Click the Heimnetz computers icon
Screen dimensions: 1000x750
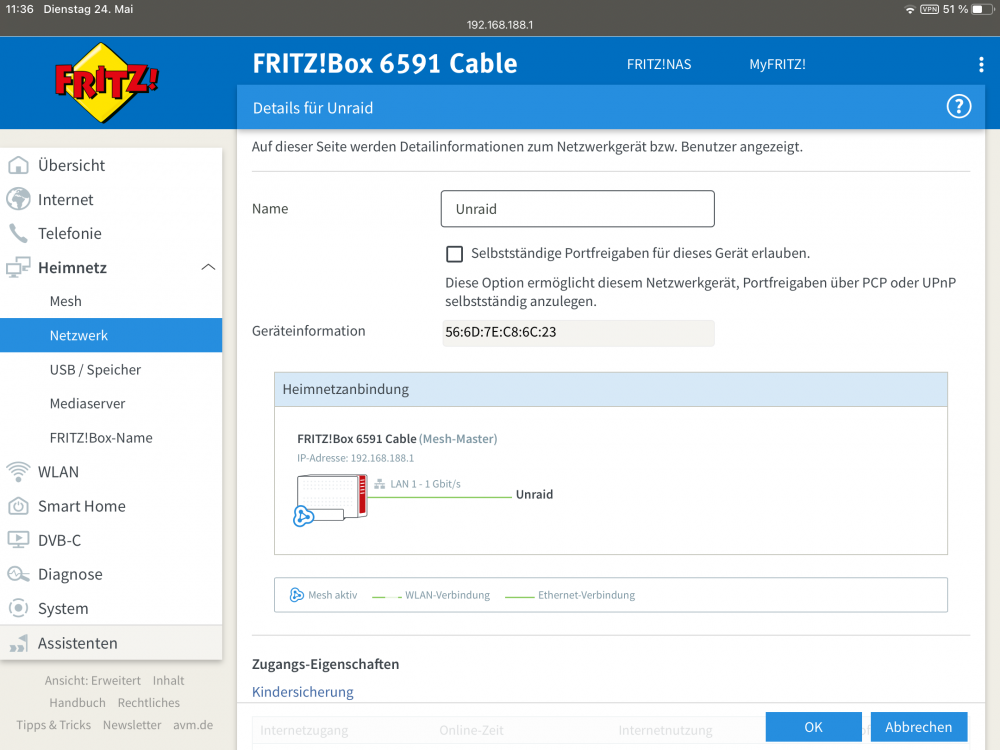point(18,267)
